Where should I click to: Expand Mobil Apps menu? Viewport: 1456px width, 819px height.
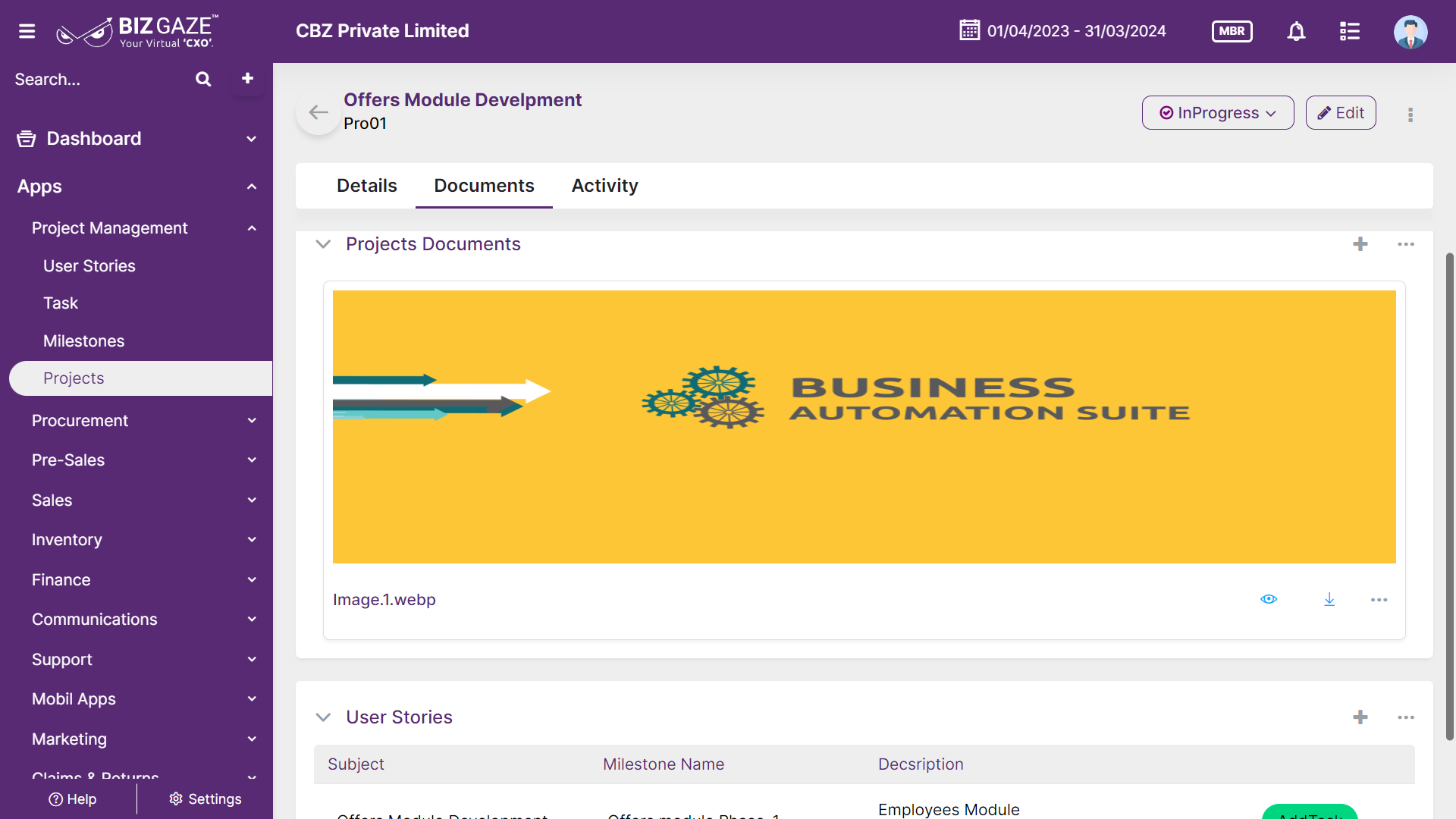click(x=252, y=698)
